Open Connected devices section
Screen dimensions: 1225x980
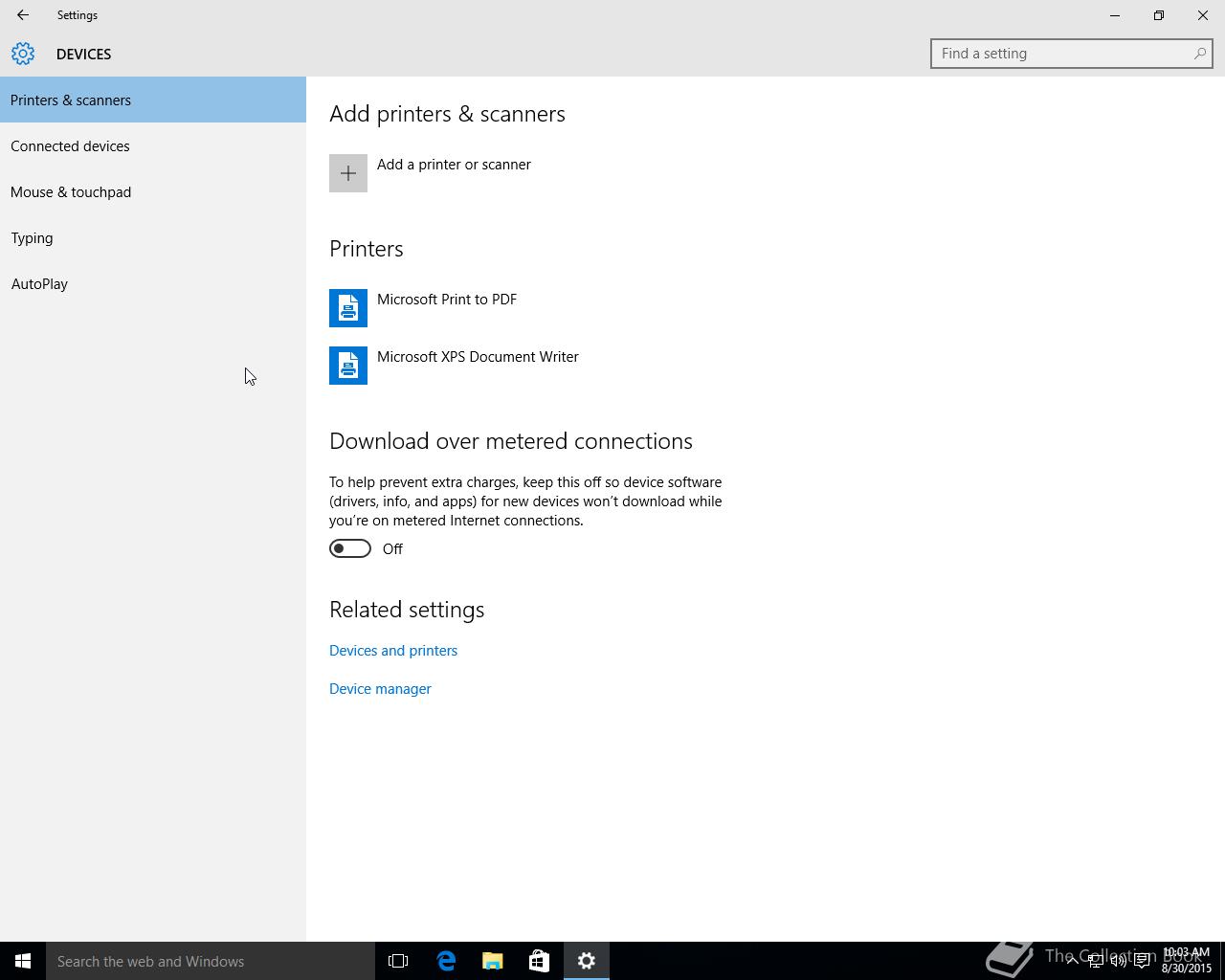(x=153, y=145)
